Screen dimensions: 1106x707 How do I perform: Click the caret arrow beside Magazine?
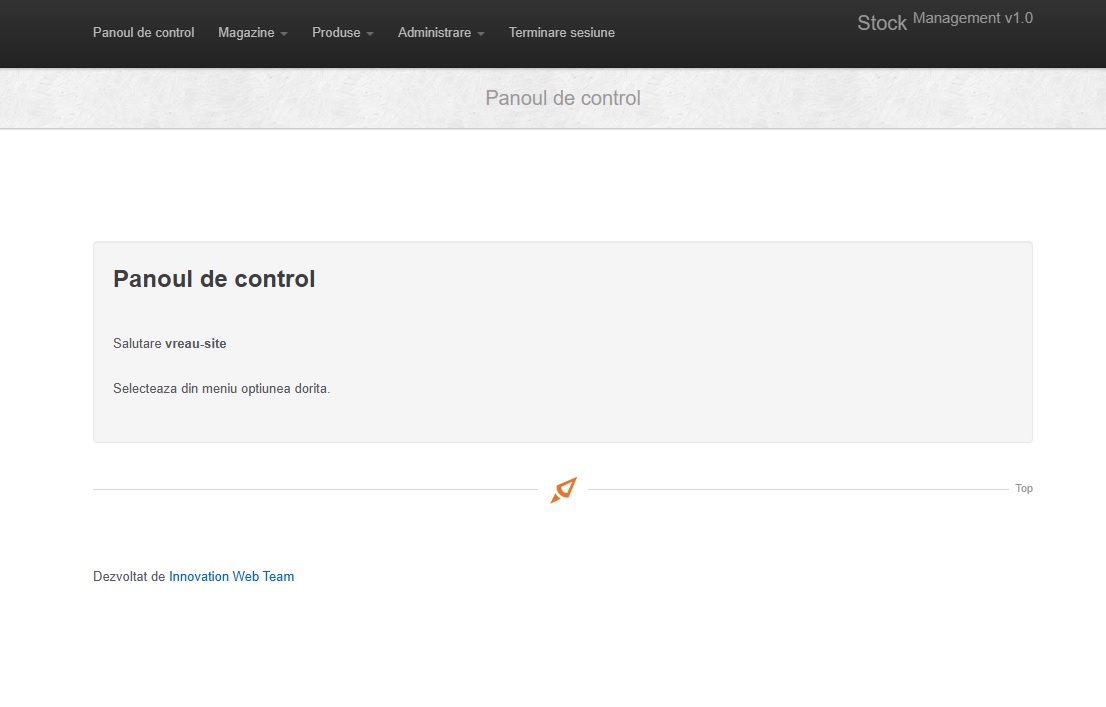point(284,34)
